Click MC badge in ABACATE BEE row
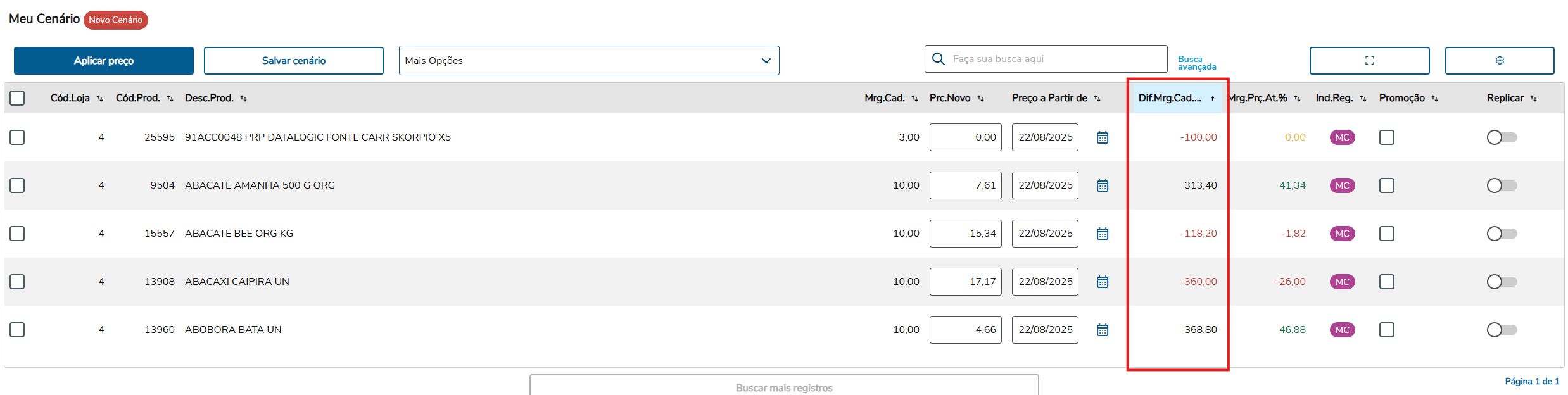The height and width of the screenshot is (395, 1568). [x=1342, y=234]
